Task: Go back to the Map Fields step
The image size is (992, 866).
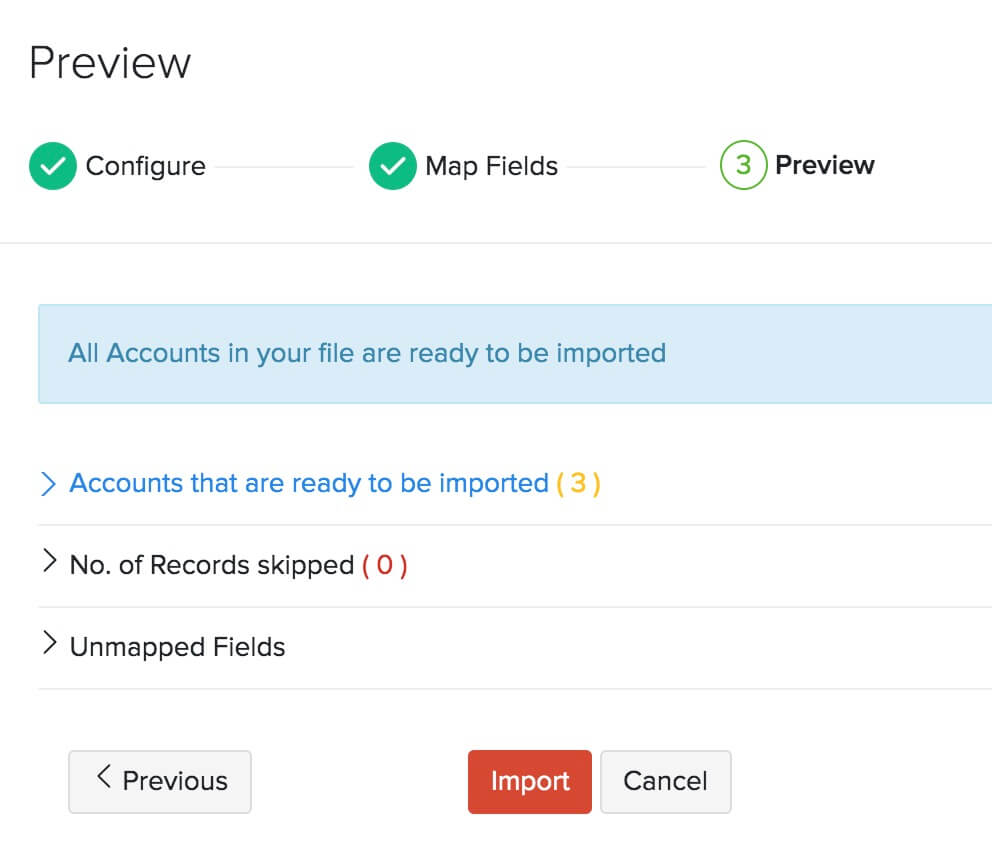Action: tap(490, 166)
